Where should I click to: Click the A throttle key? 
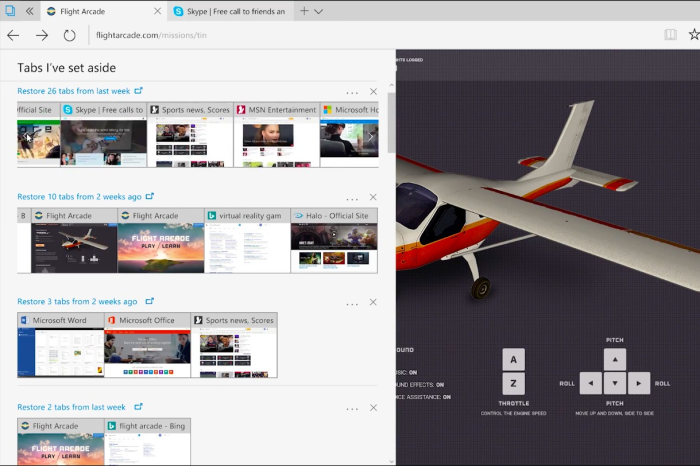[x=513, y=360]
